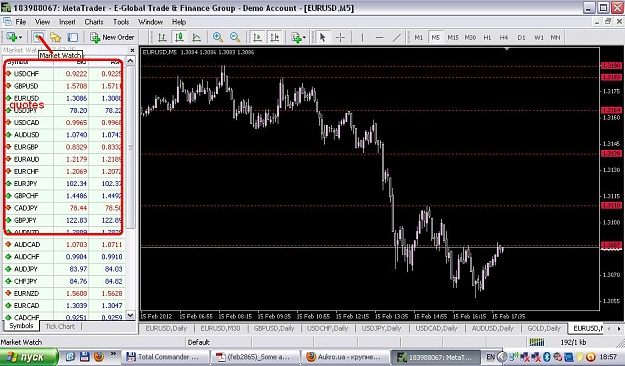The image size is (625, 366).
Task: Switch to M15 timeframe
Action: tap(453, 37)
